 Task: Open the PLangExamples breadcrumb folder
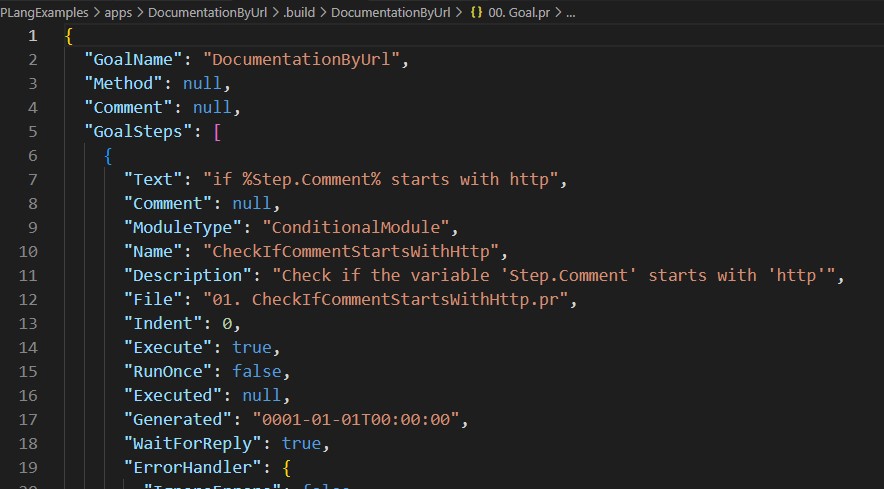(x=46, y=13)
